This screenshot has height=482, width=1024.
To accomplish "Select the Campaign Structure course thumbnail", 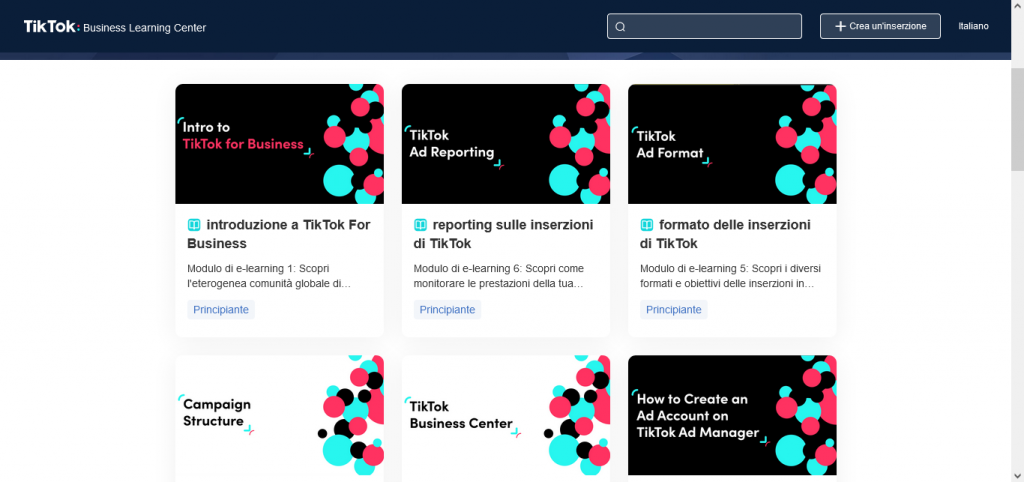I will 279,415.
